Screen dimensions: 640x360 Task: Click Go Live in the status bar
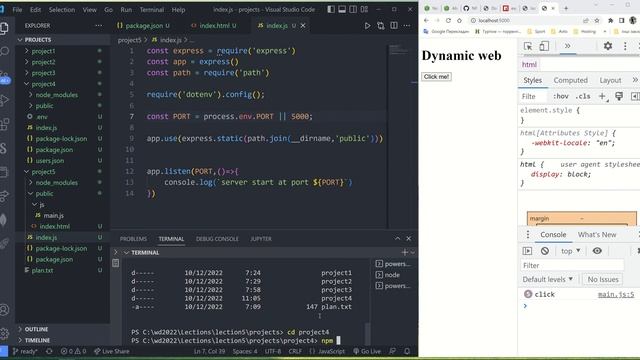tap(367, 351)
